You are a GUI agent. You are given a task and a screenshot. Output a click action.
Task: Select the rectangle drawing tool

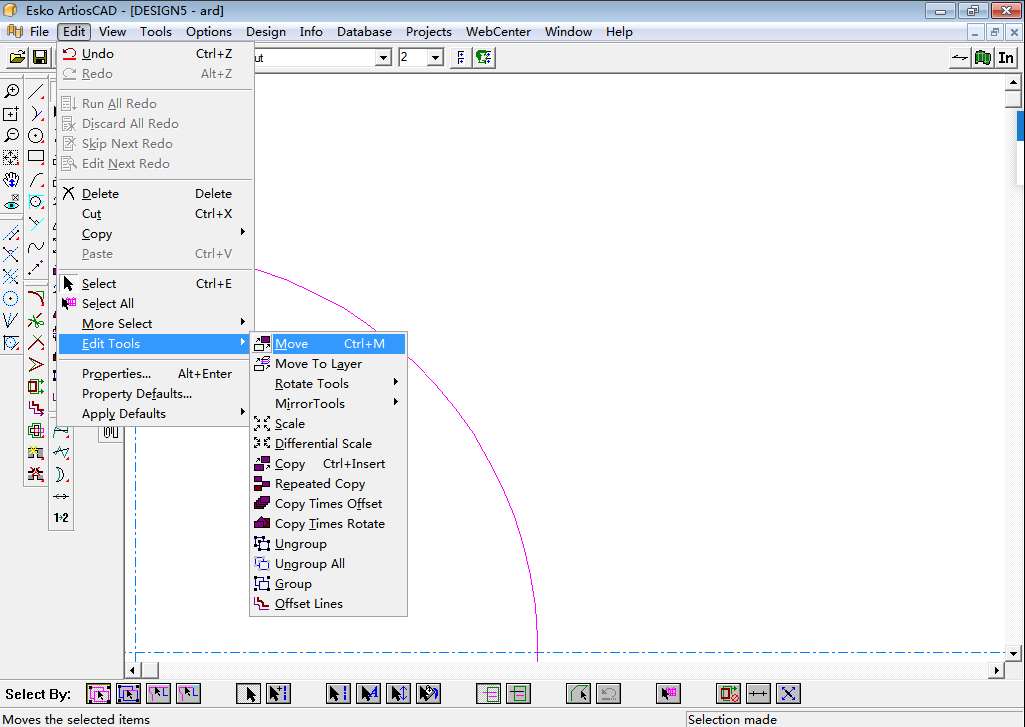[x=36, y=157]
